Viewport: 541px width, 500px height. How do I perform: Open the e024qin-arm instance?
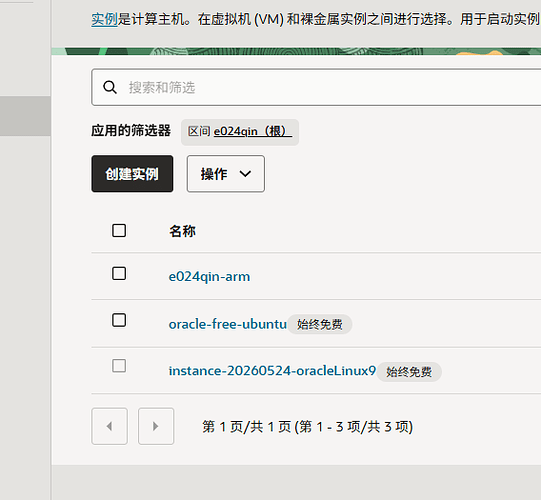tap(209, 277)
